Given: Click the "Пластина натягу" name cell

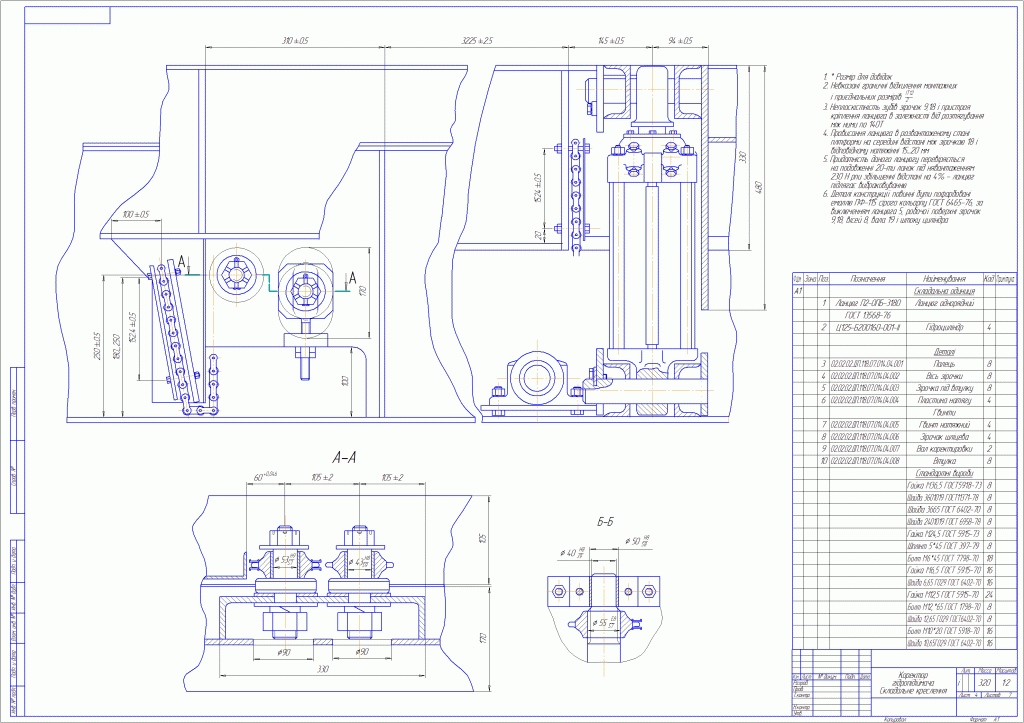Looking at the screenshot, I should [x=944, y=400].
